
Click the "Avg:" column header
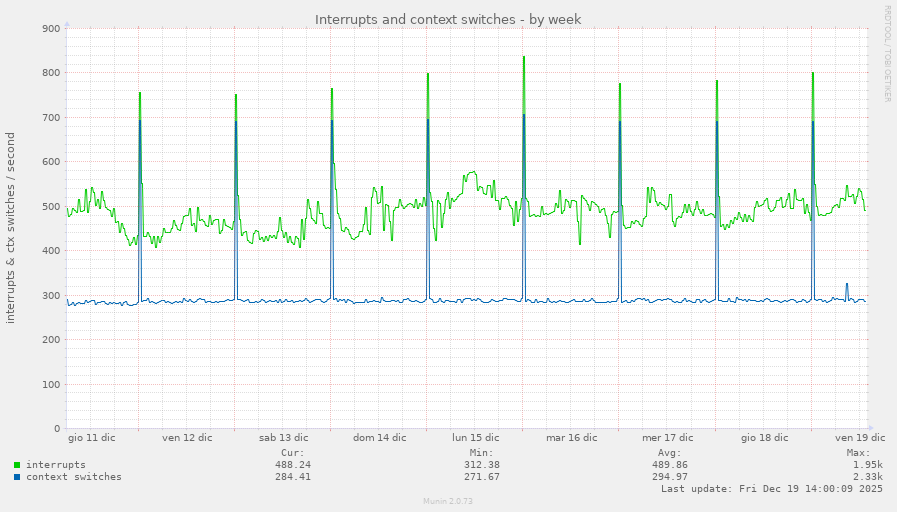click(670, 453)
